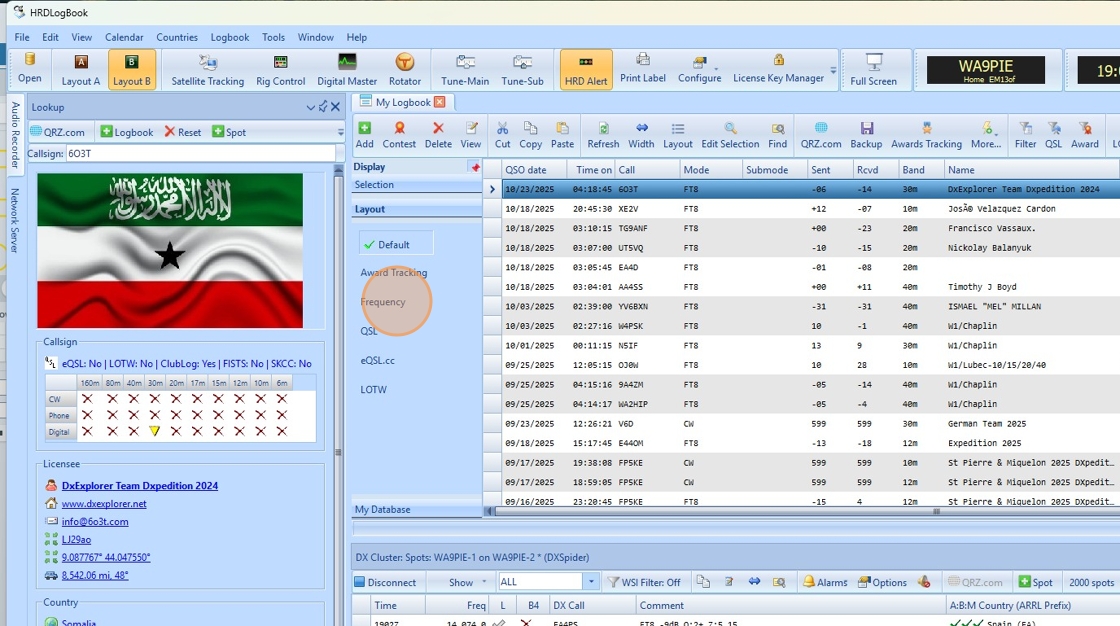Toggle the WSI Filter in DX Cluster

644,582
